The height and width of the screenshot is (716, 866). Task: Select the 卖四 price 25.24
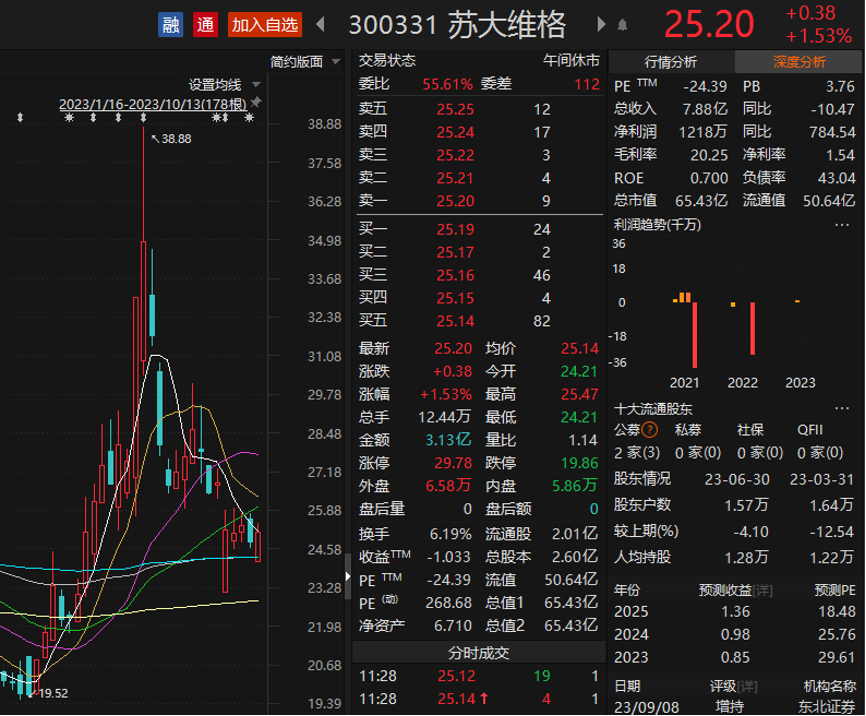click(x=455, y=132)
